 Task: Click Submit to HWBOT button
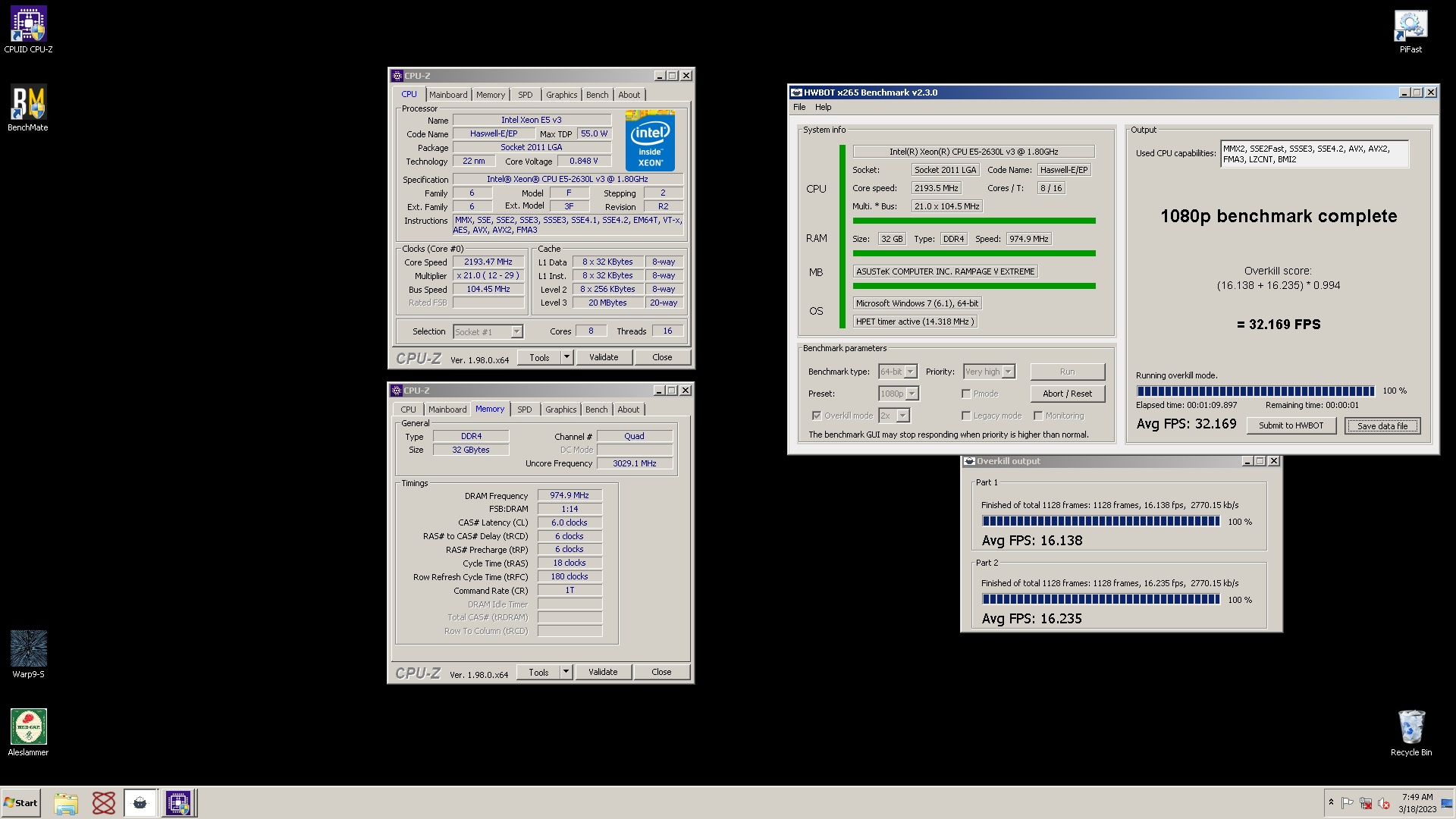pyautogui.click(x=1291, y=425)
